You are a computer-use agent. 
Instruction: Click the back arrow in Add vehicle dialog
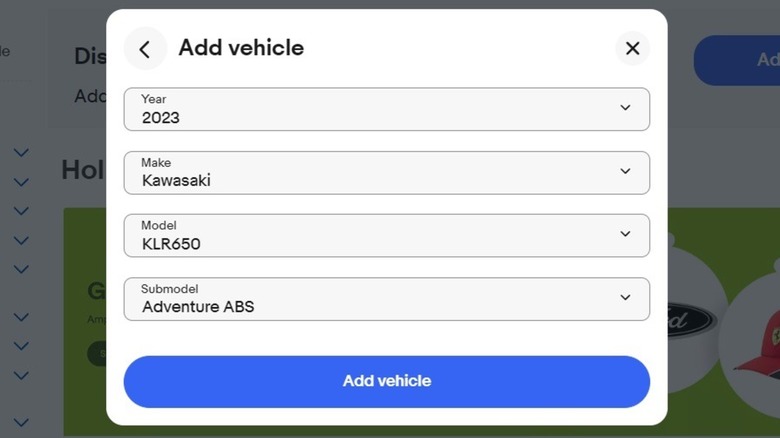click(x=145, y=49)
